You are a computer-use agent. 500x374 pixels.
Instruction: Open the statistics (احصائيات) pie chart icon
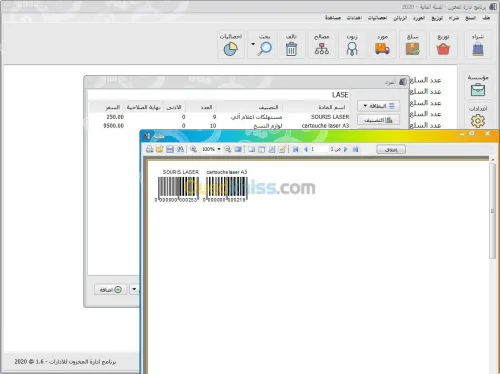[x=230, y=45]
